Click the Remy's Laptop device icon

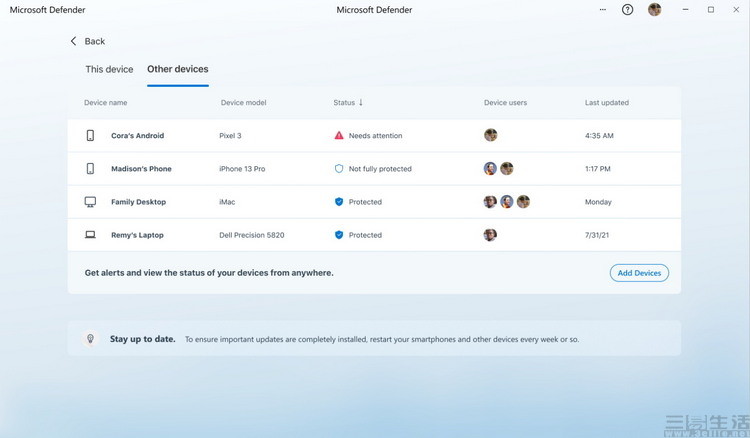(90, 235)
